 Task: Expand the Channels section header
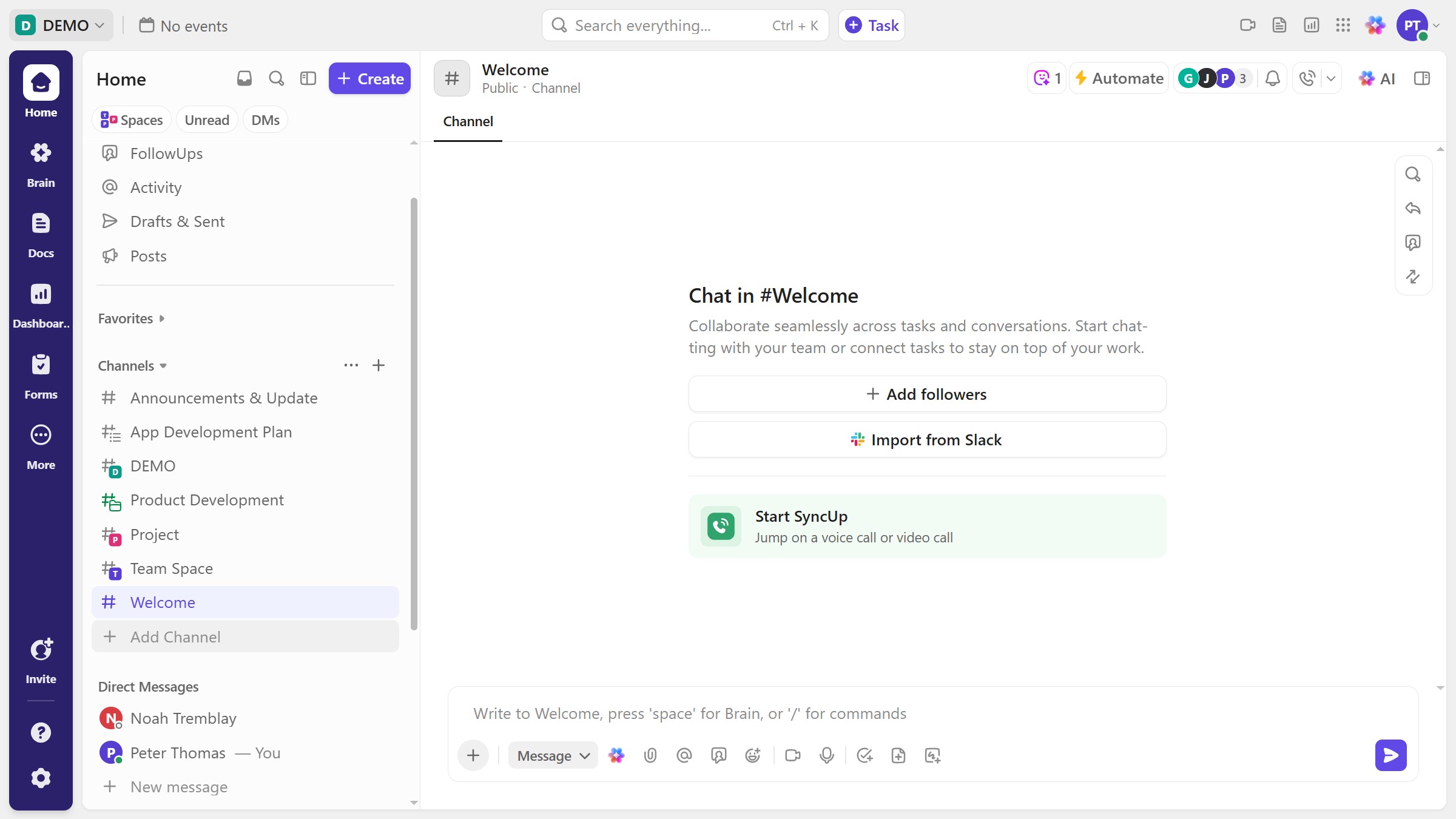[132, 365]
